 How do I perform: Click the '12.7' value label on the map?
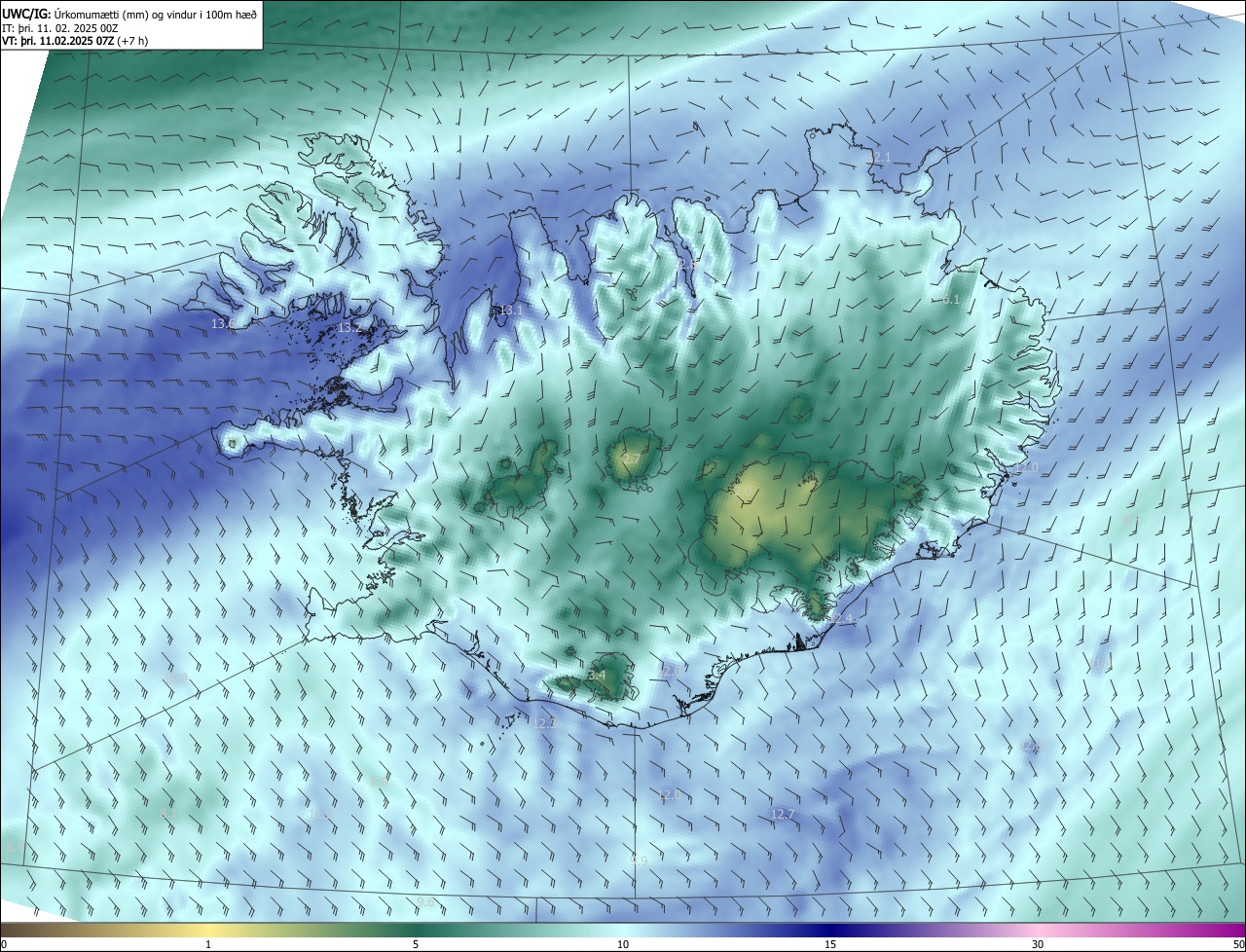pos(783,814)
